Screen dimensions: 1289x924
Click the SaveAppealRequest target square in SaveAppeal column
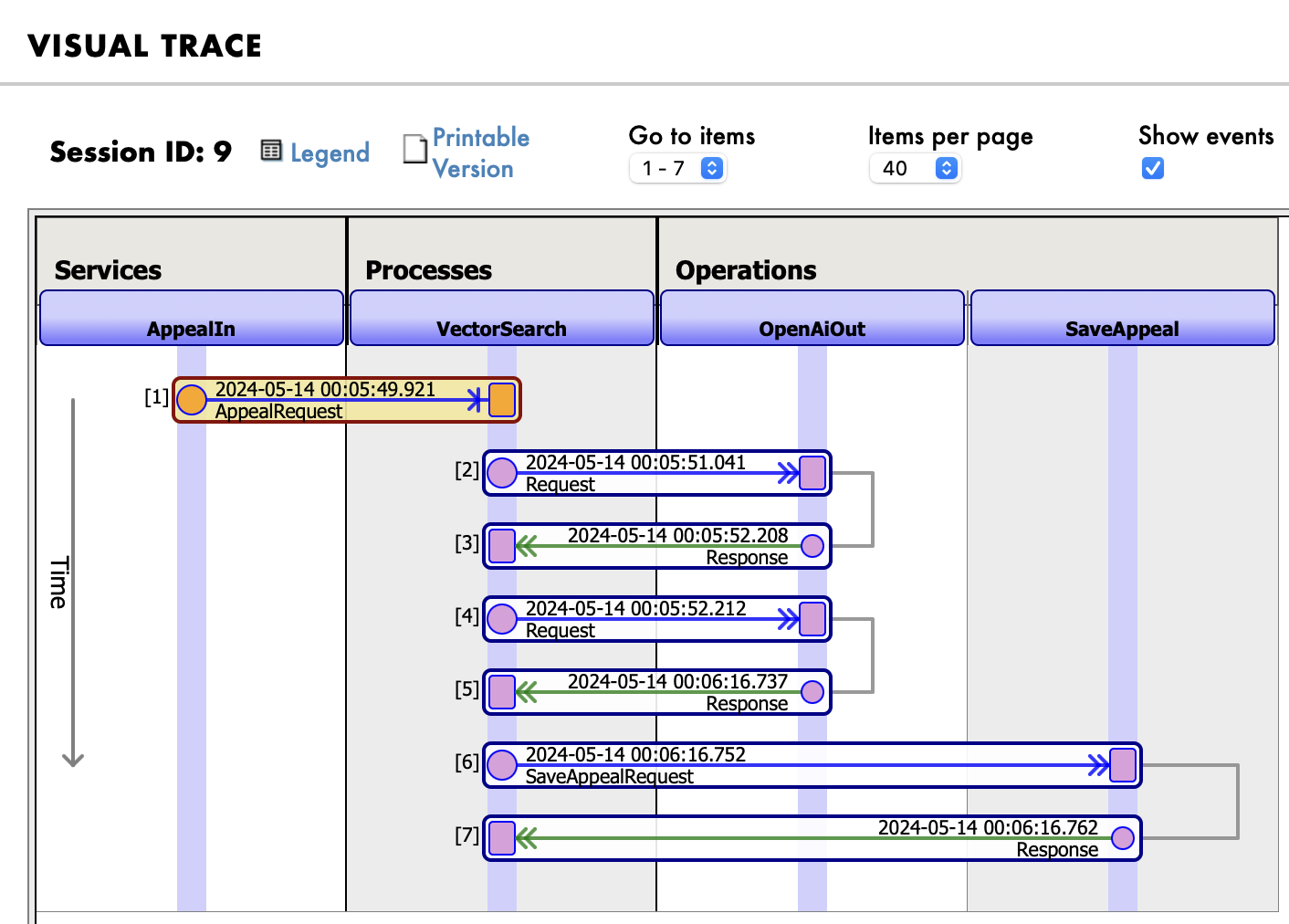(1123, 765)
